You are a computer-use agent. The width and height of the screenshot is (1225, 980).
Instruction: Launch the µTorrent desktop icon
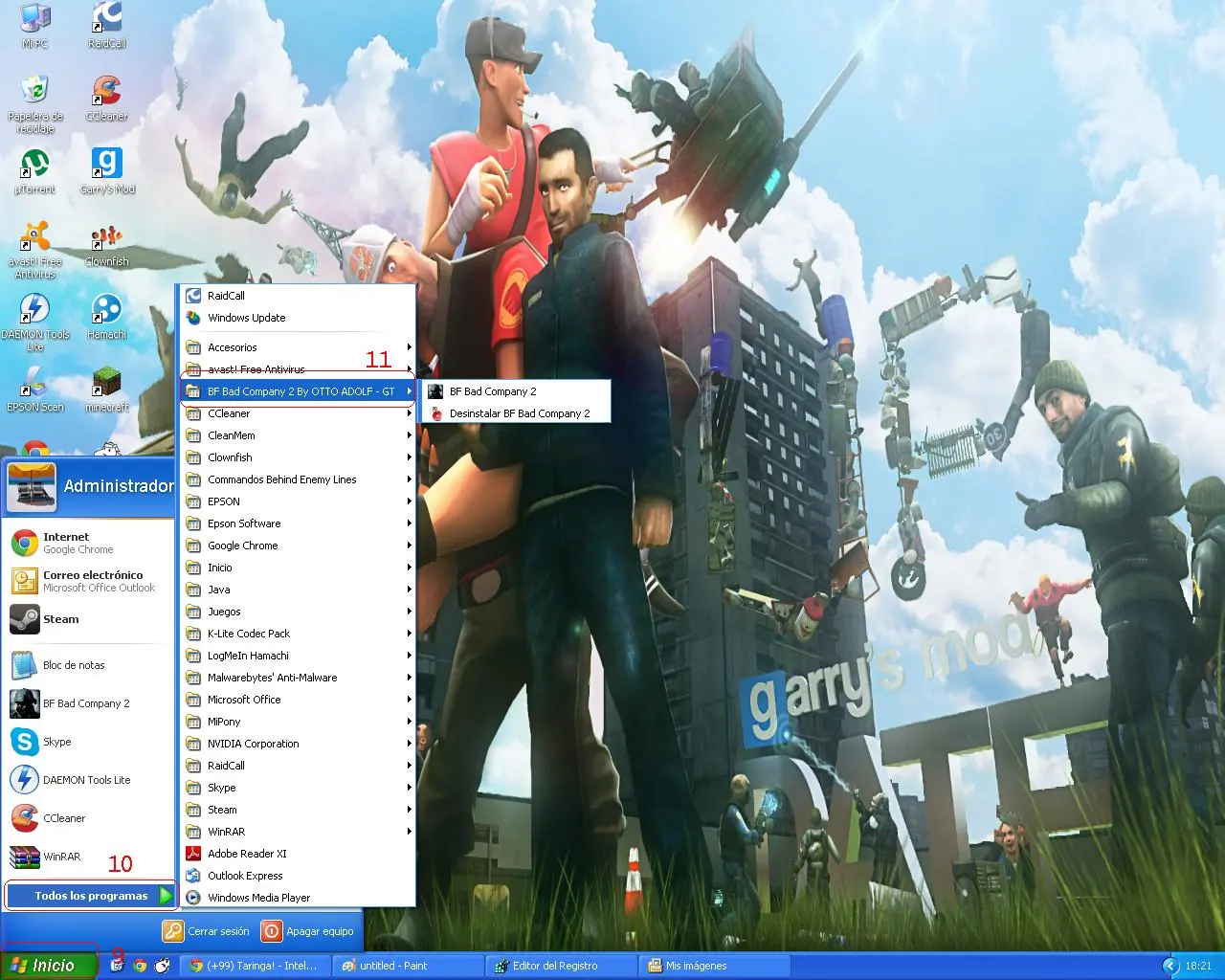click(35, 171)
